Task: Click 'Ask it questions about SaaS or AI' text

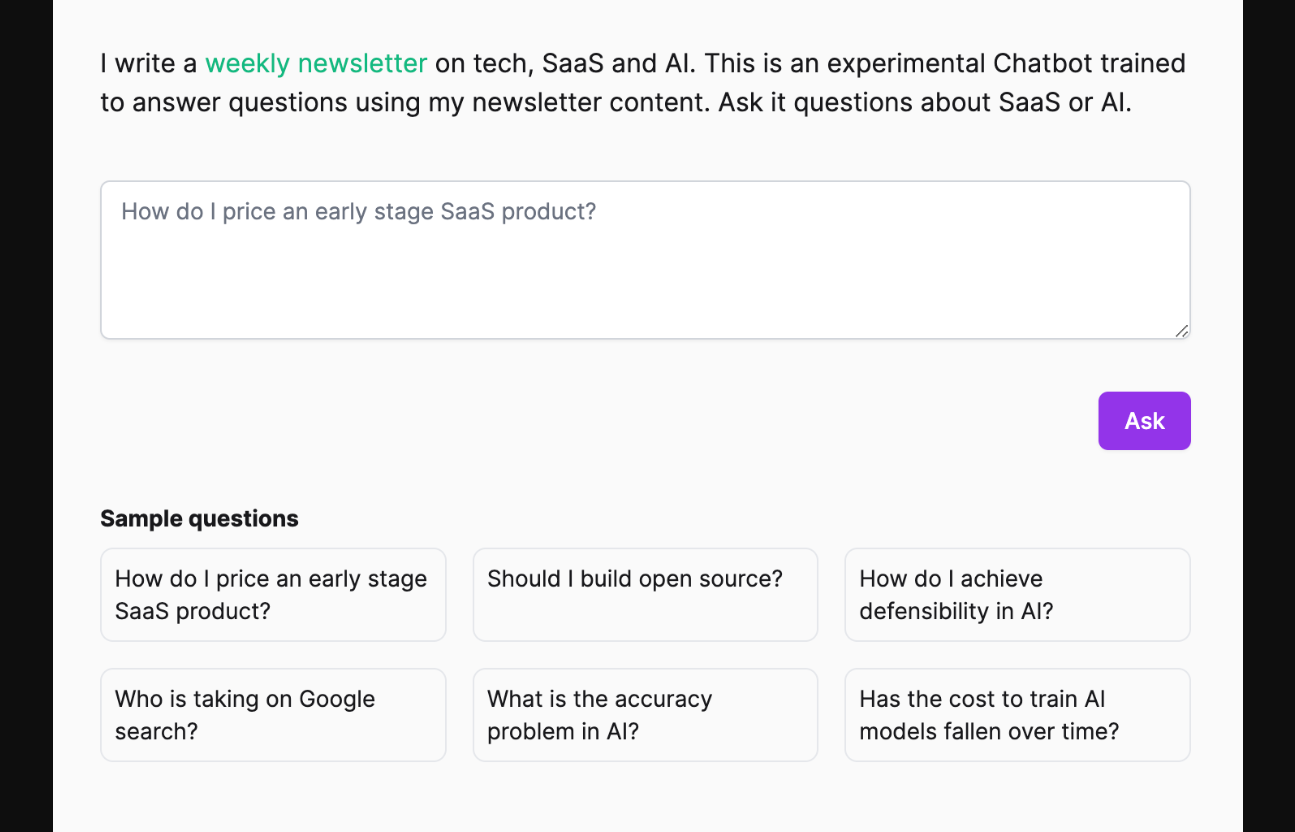Action: tap(924, 103)
